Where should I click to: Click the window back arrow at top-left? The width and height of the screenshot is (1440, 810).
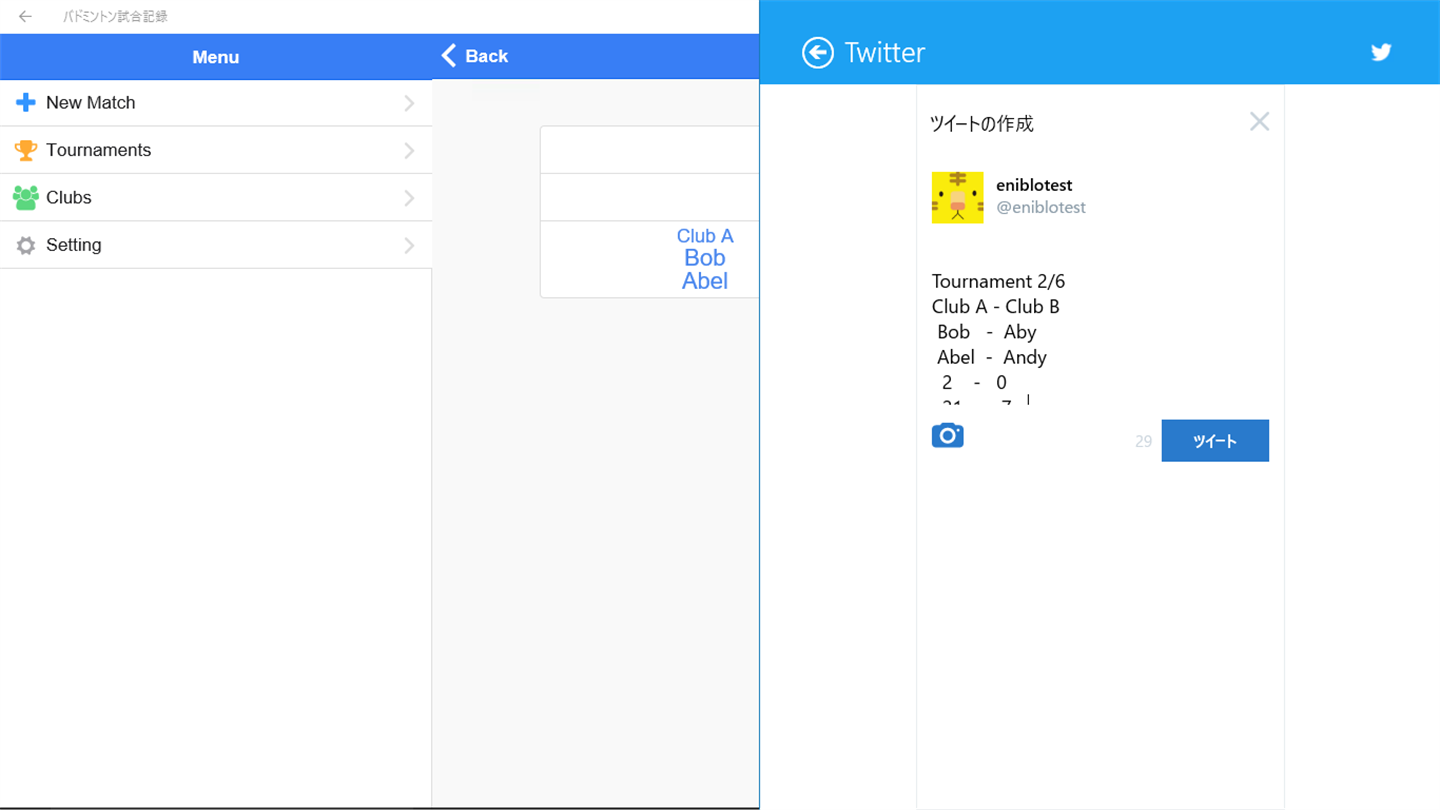click(x=25, y=16)
